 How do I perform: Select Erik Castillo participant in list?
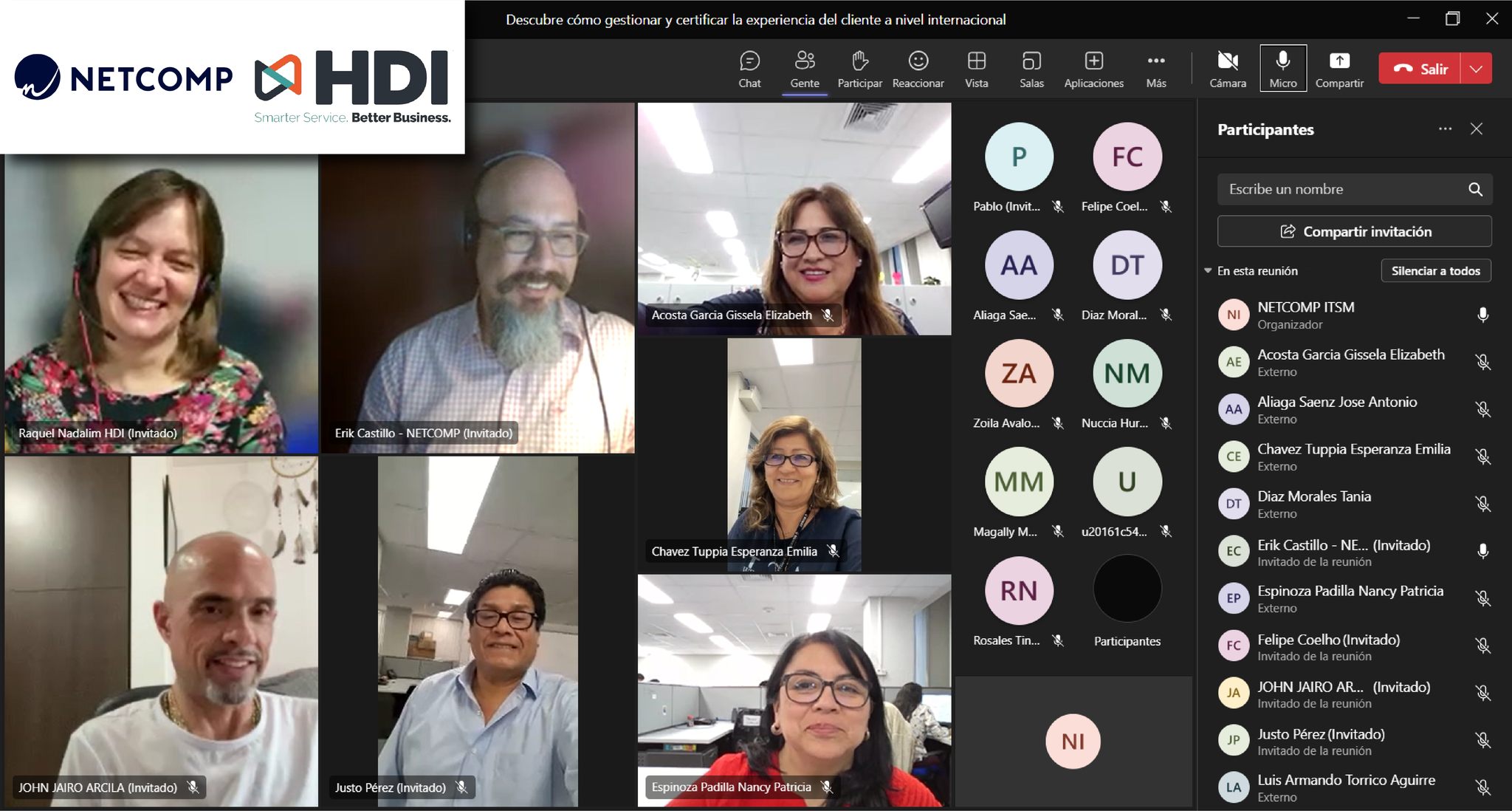(x=1355, y=552)
